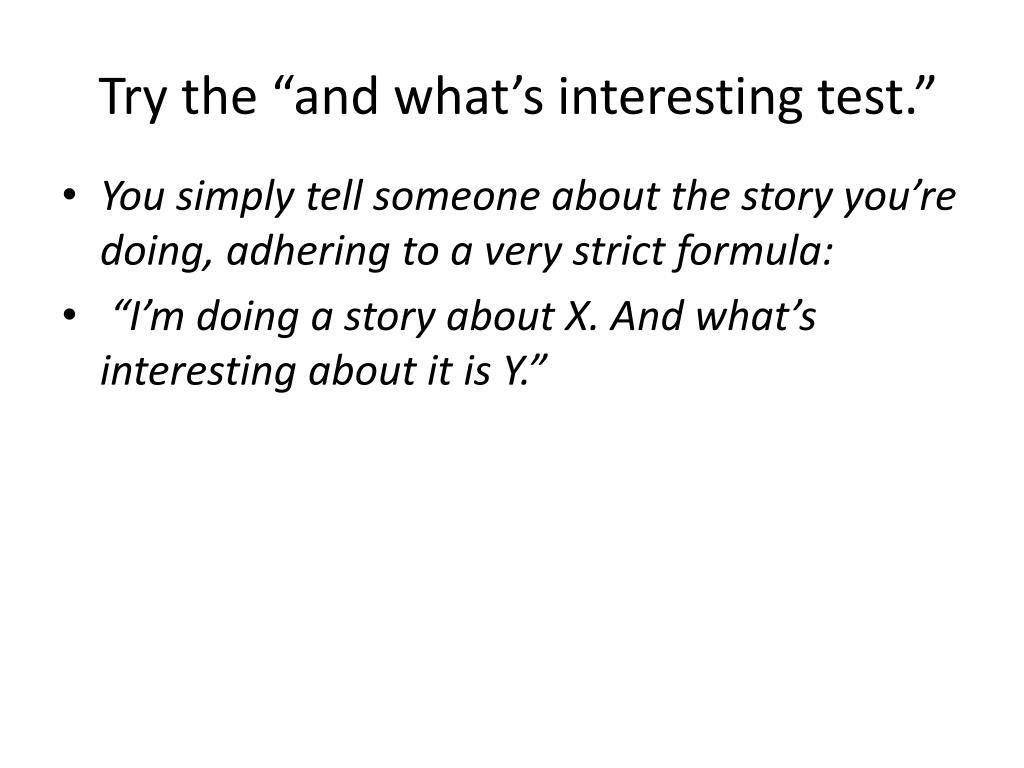The image size is (1024, 768).
Task: Click the word "strict" in the first bullet
Action: pyautogui.click(x=618, y=251)
